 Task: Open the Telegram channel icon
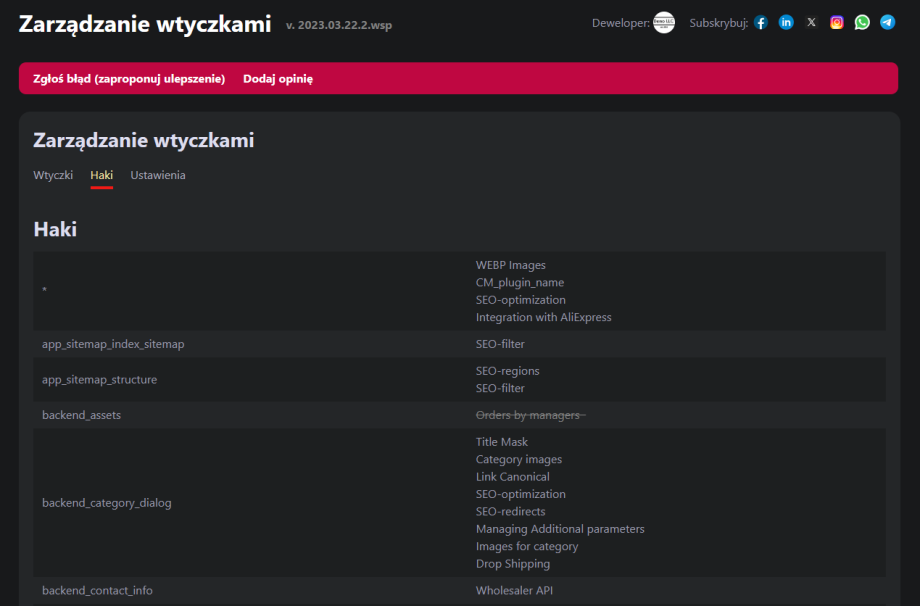[x=887, y=23]
